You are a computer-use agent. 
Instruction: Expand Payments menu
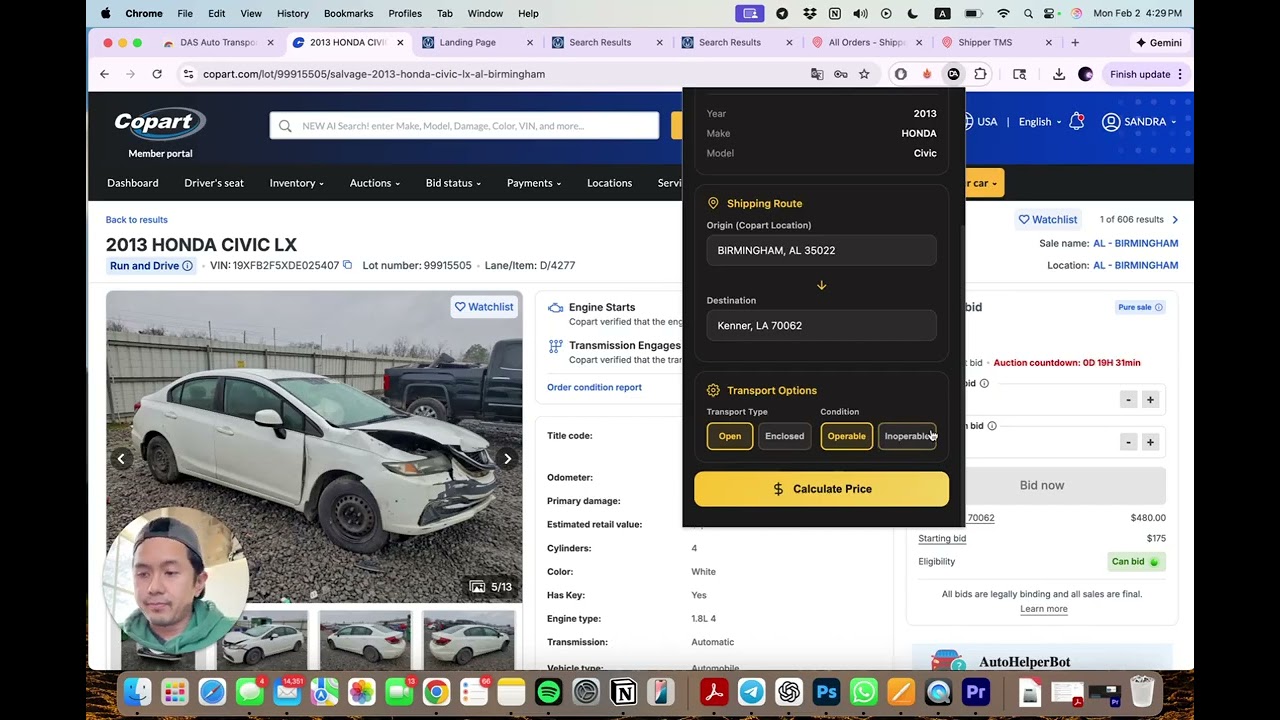click(534, 183)
